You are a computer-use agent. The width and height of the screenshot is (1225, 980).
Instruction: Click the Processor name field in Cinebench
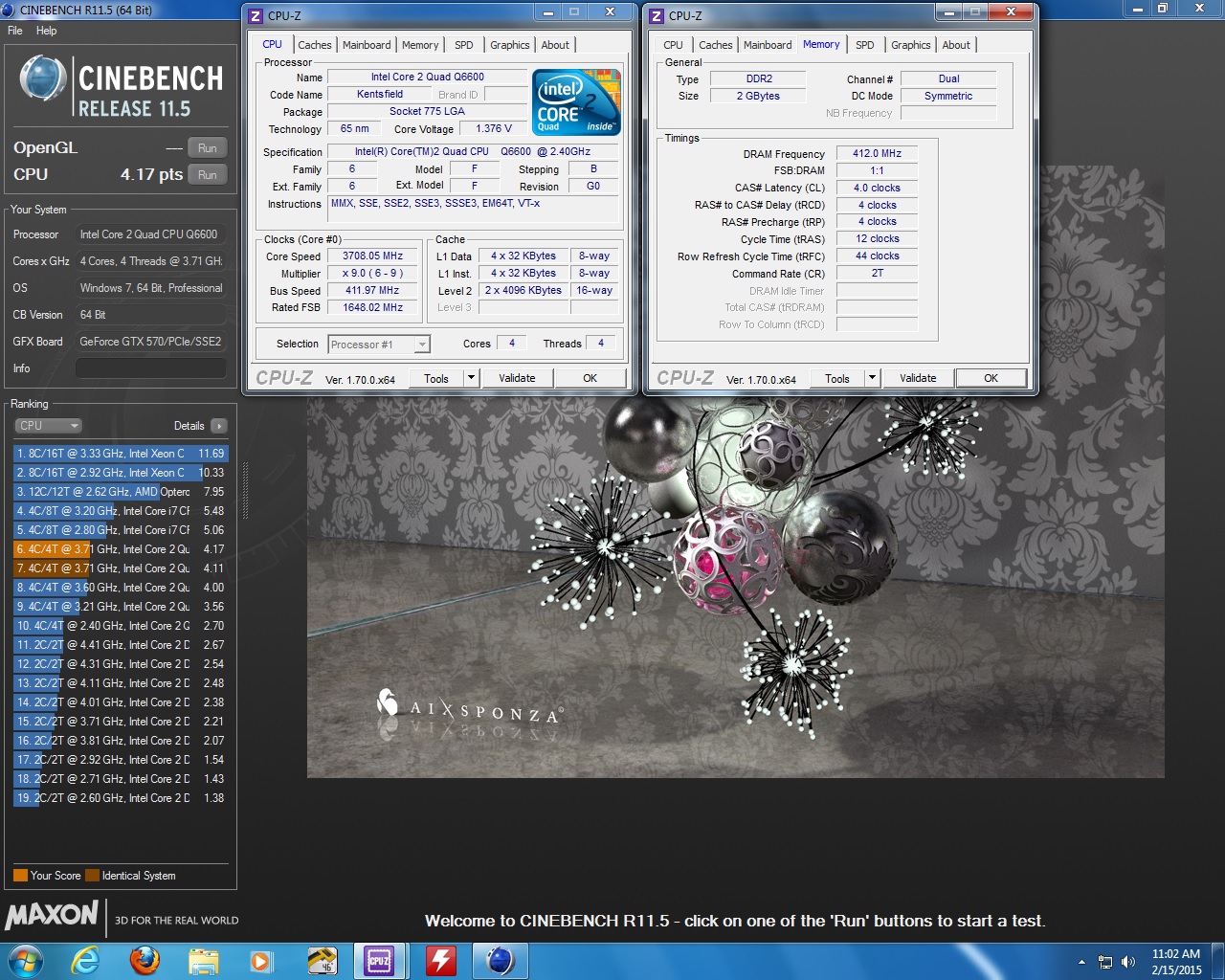tap(151, 234)
